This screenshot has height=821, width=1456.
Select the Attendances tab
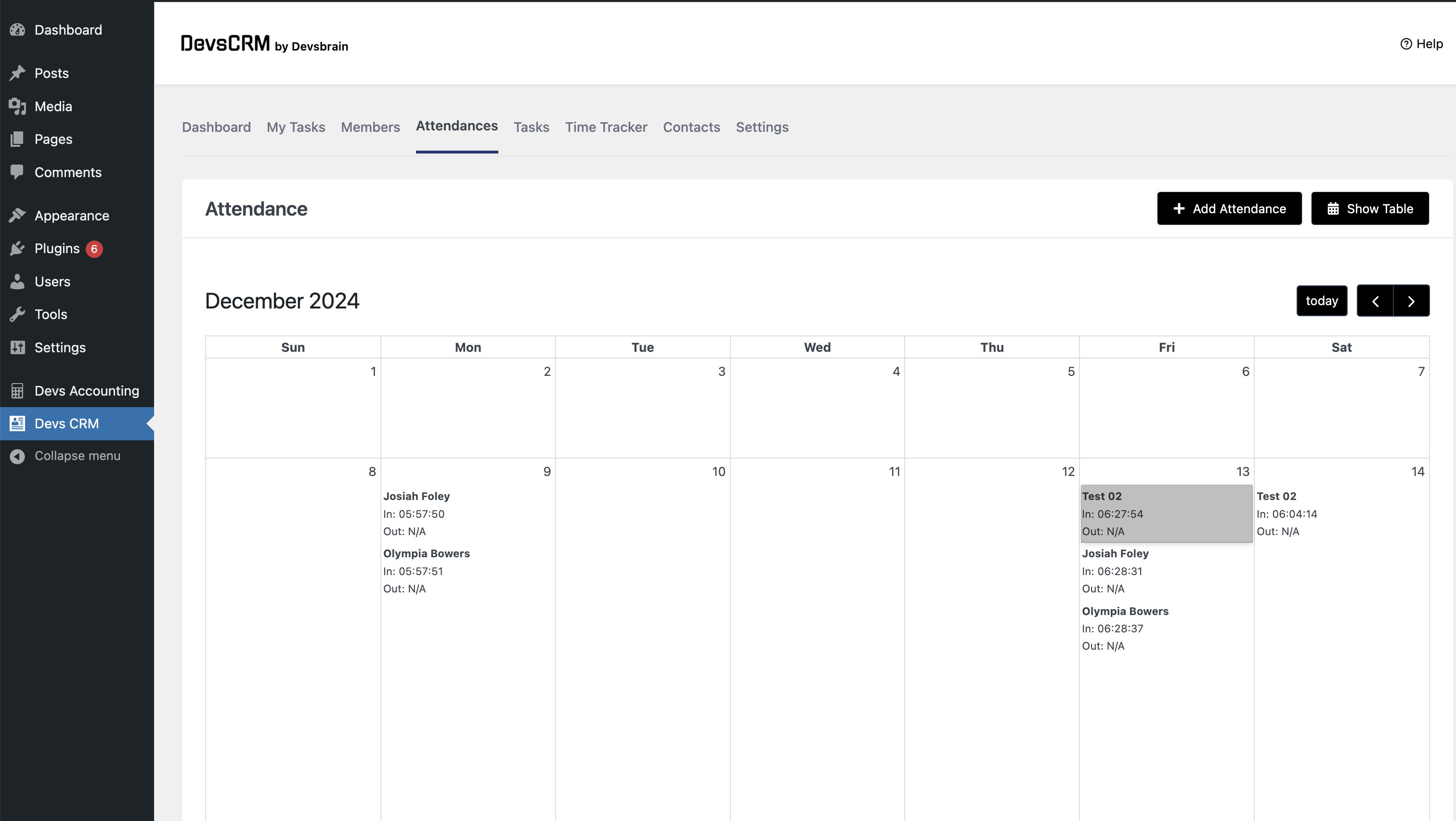pos(457,126)
